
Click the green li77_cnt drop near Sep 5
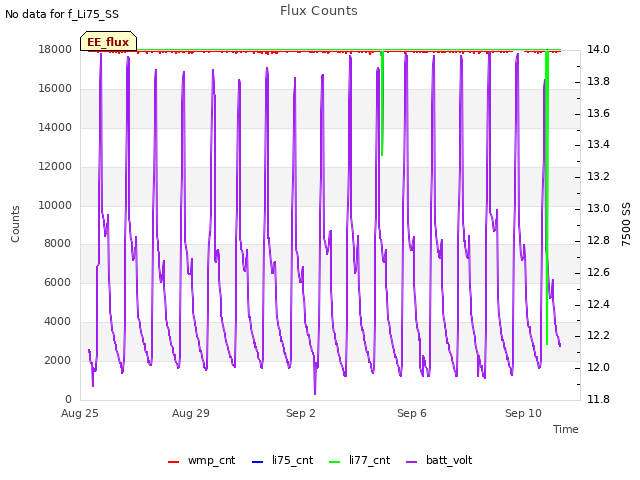[382, 103]
